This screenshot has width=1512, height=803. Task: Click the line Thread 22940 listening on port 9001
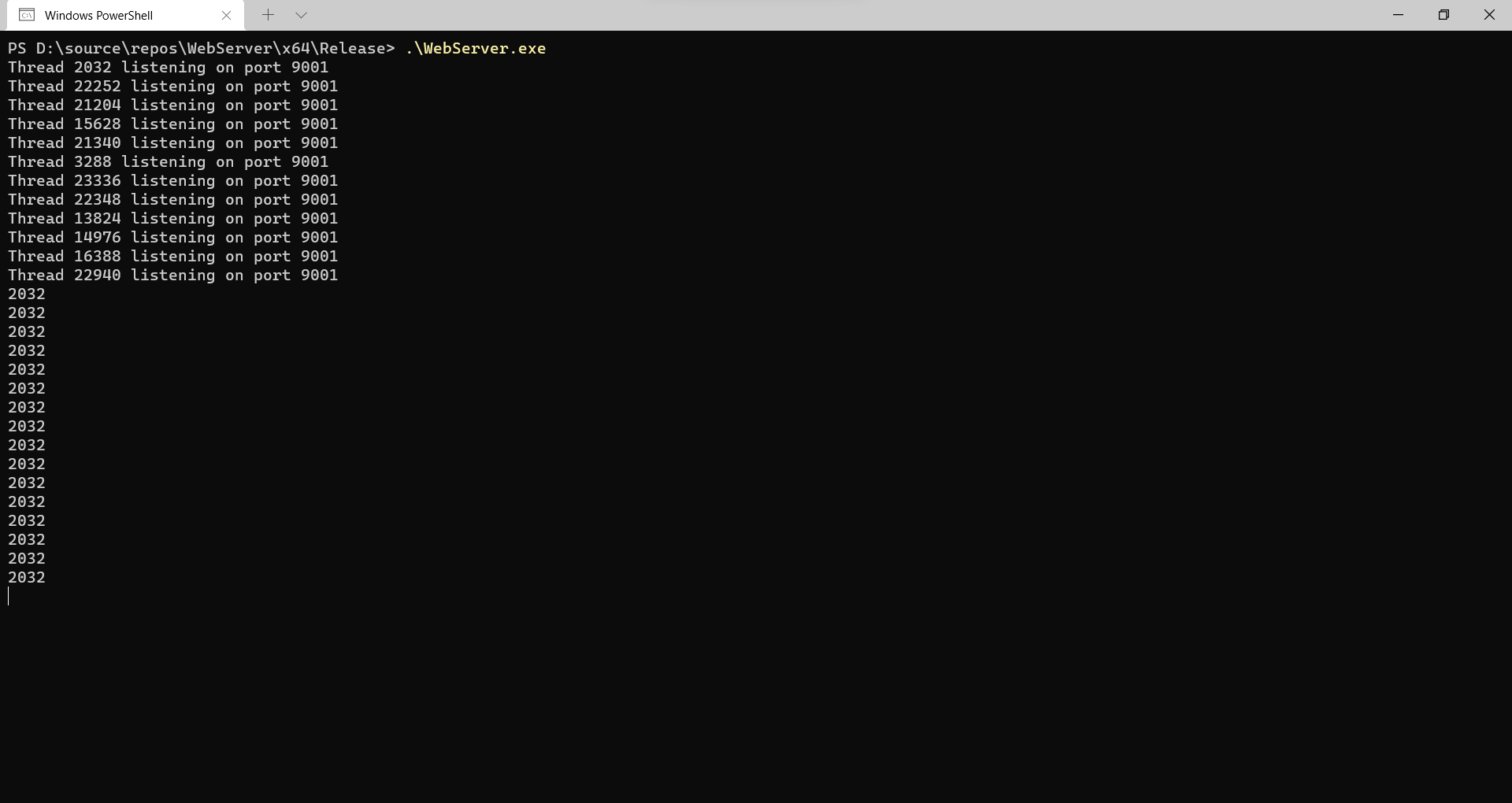tap(172, 276)
